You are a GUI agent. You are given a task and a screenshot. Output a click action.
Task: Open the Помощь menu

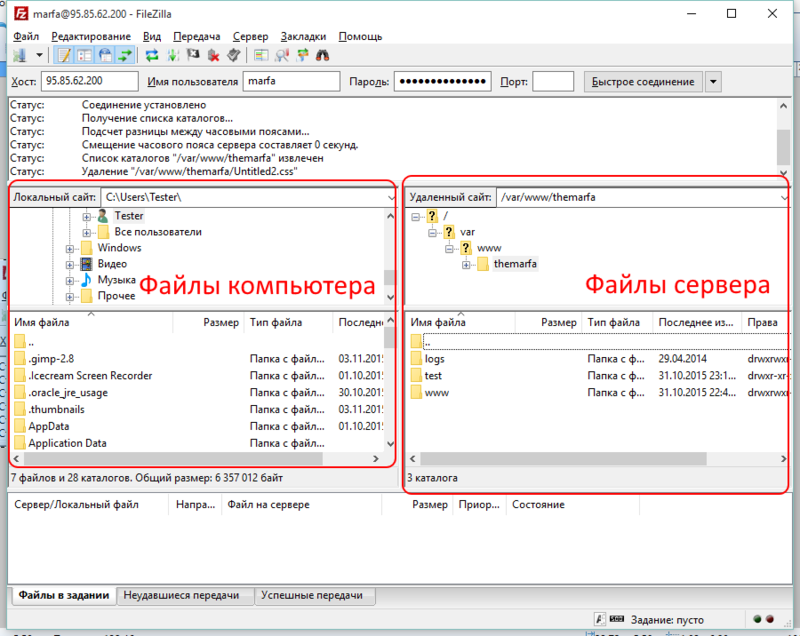tap(360, 36)
